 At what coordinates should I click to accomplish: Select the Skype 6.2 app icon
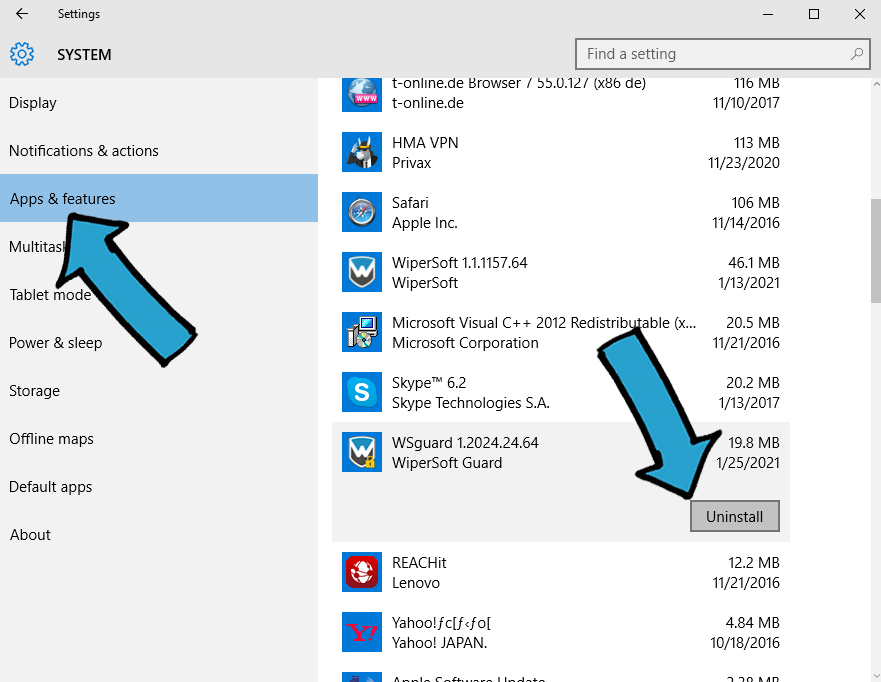(362, 392)
